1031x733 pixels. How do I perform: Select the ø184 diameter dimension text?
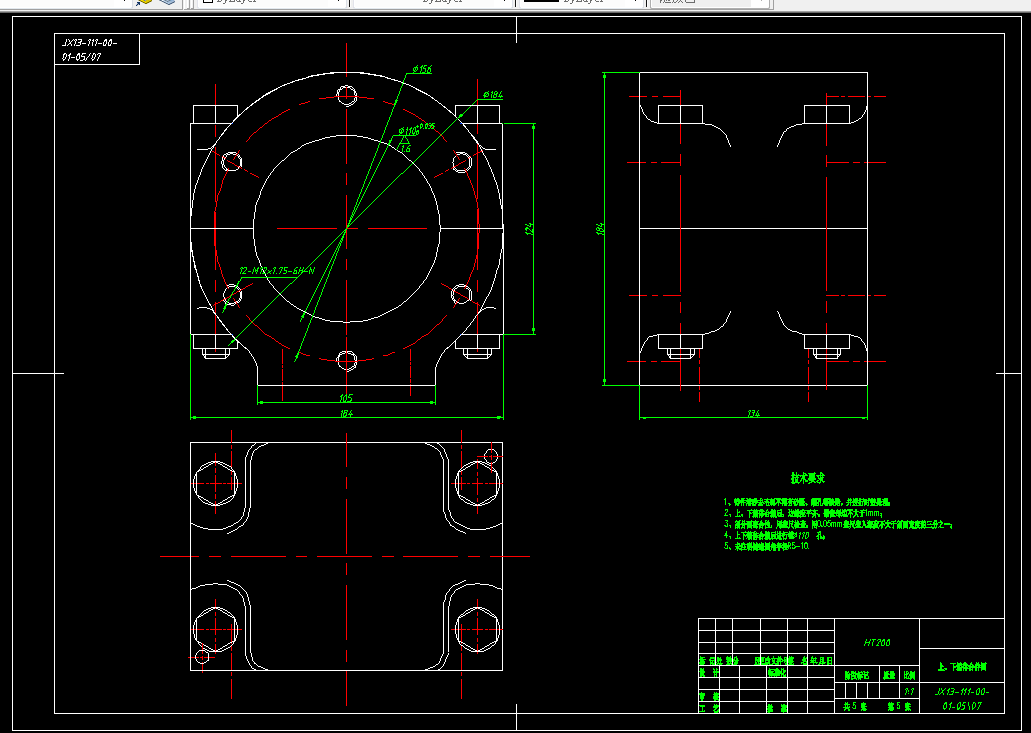(x=492, y=95)
